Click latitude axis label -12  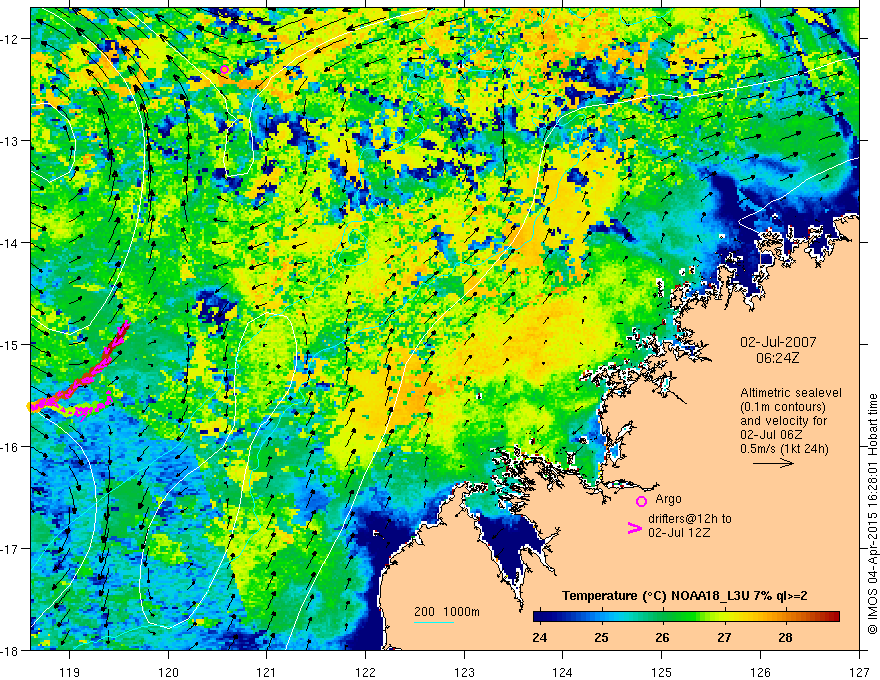10,39
